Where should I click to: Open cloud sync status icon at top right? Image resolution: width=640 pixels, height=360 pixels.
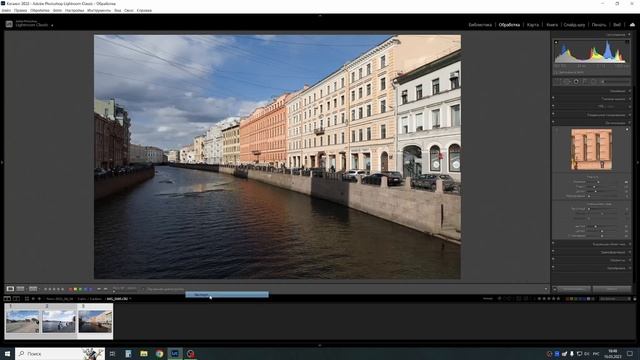pos(632,24)
